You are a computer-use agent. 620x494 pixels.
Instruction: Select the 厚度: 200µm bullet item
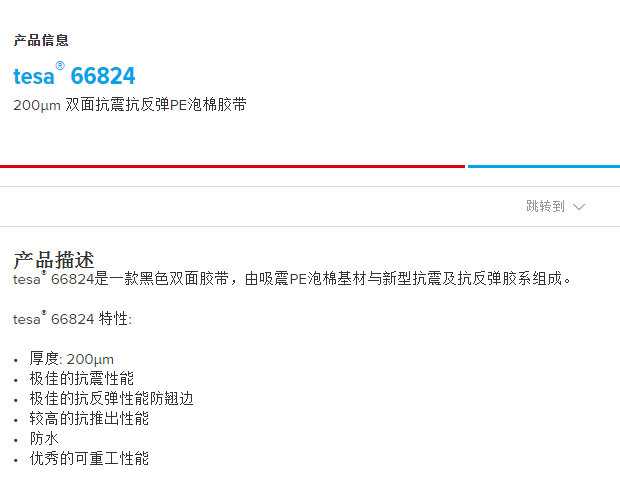click(72, 359)
